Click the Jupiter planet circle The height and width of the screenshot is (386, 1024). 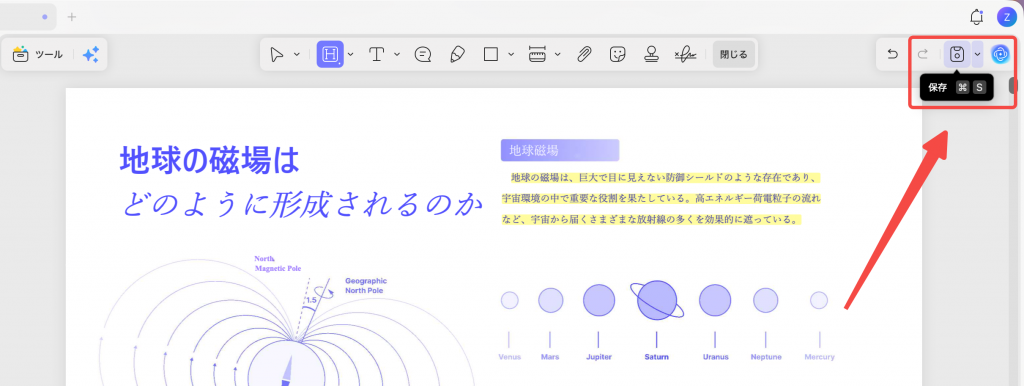pos(599,300)
